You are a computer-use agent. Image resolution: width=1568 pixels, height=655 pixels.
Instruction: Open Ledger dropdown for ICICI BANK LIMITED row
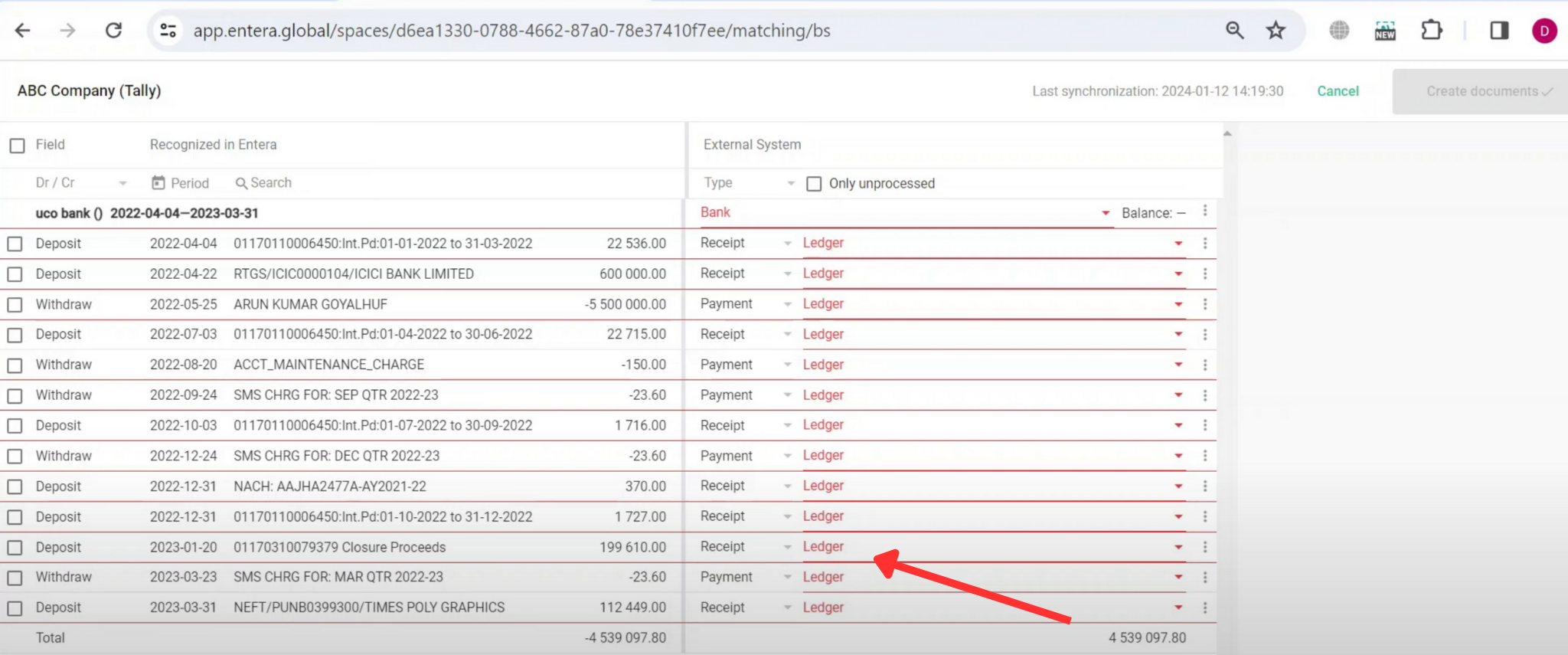1178,273
